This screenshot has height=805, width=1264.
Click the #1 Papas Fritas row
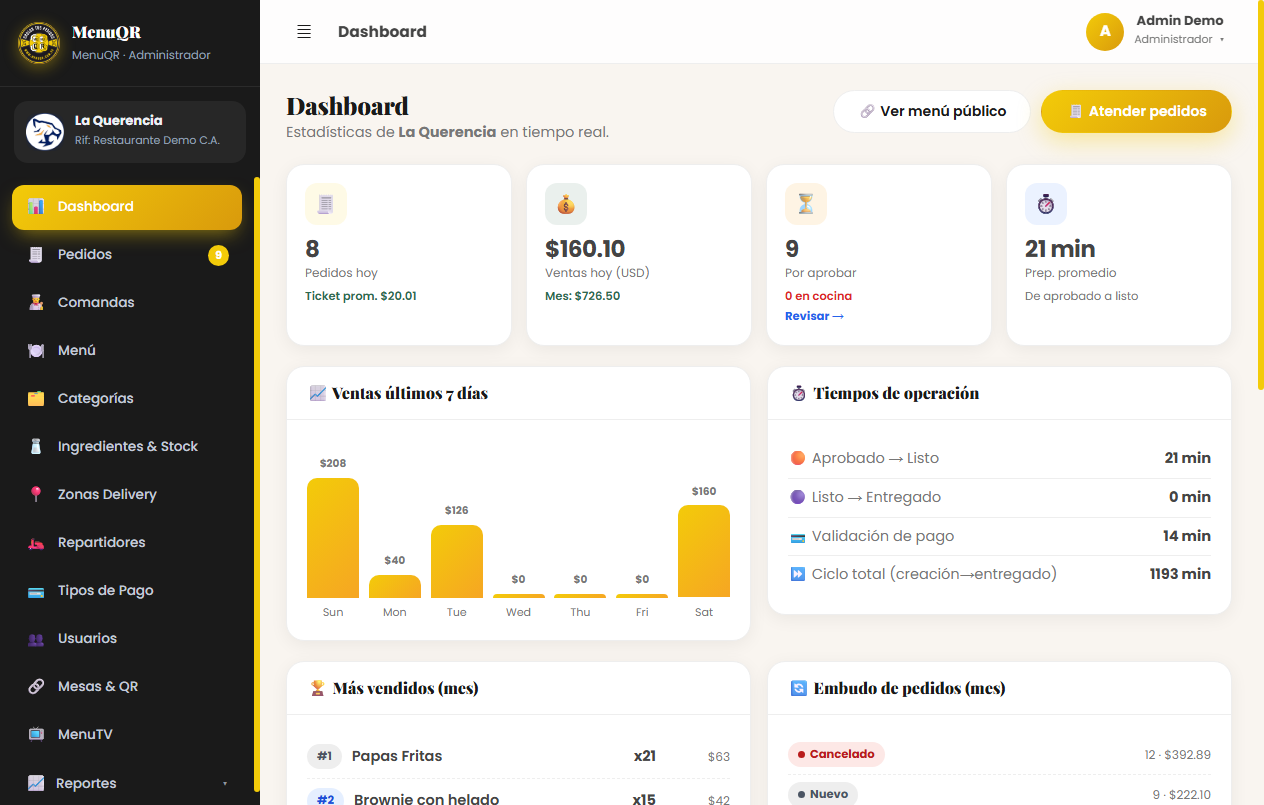point(518,756)
